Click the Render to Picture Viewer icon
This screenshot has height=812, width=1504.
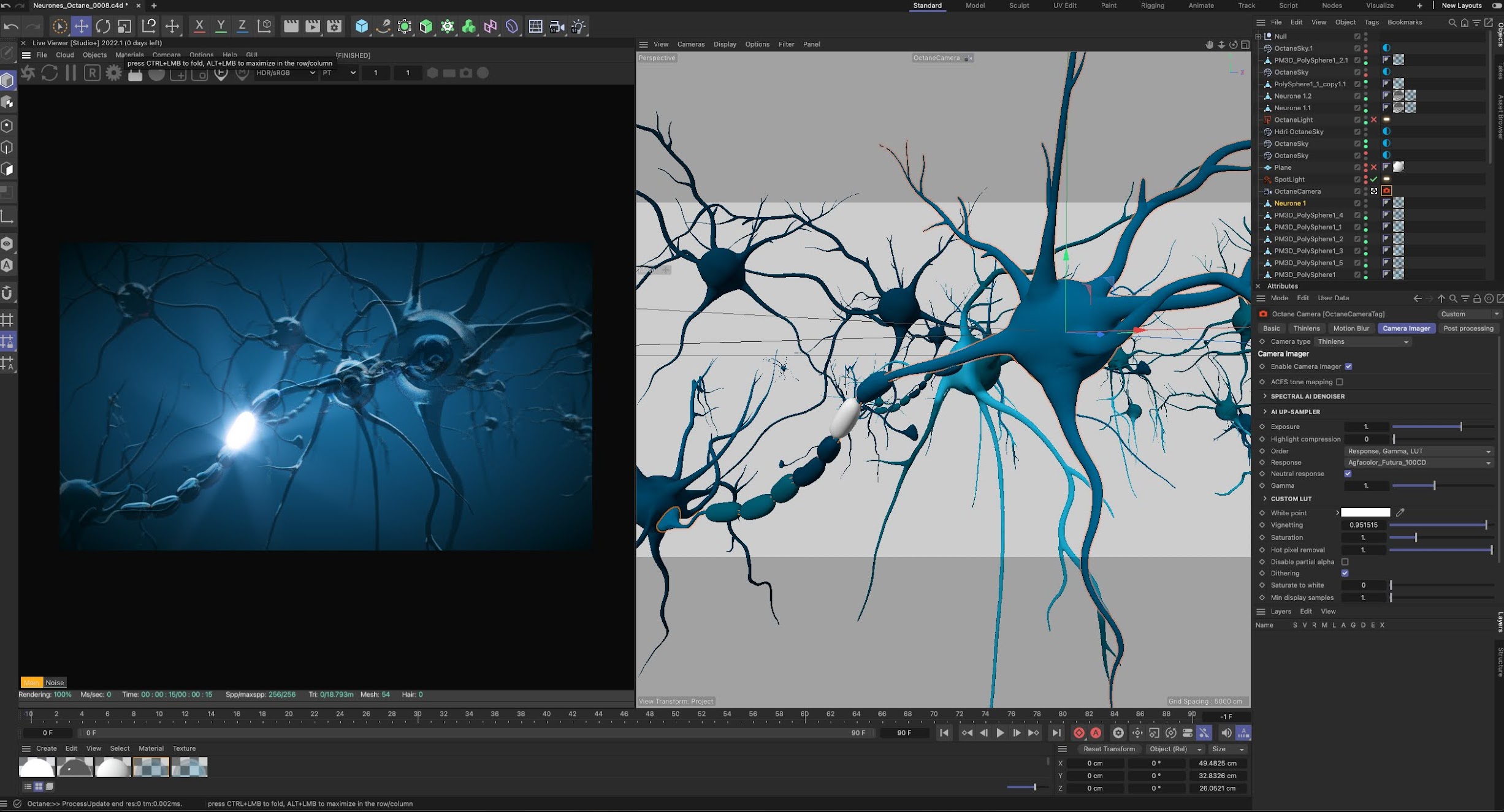(x=313, y=26)
